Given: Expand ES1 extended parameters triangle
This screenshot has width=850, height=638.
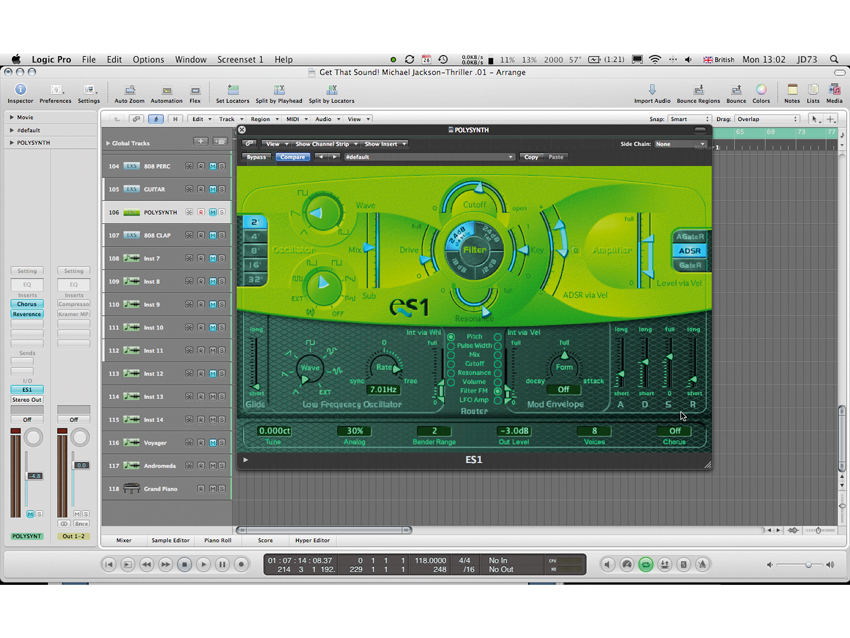Looking at the screenshot, I should coord(246,460).
